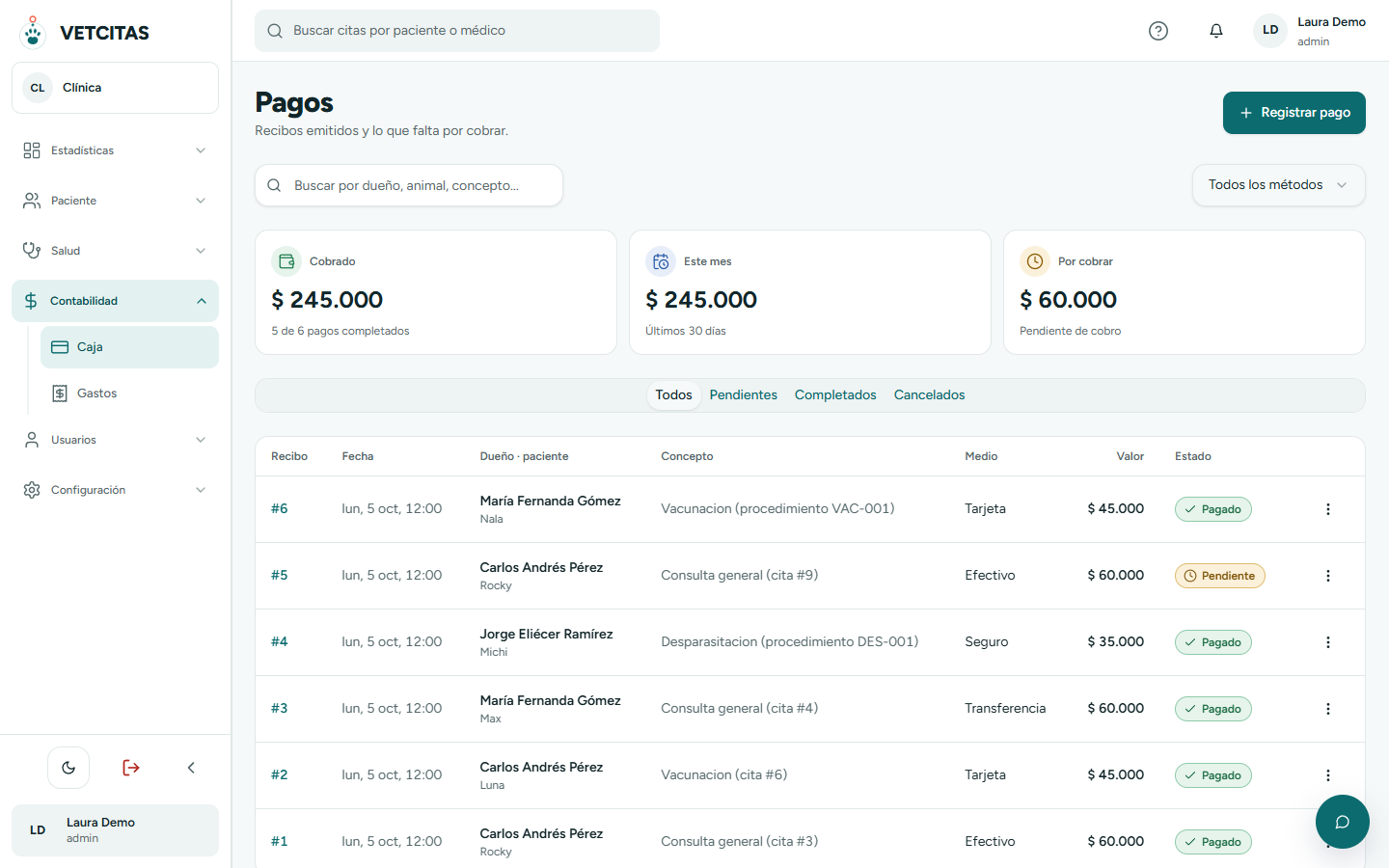Focus the Buscar por dueño search field
The width and height of the screenshot is (1389, 868).
[x=409, y=185]
